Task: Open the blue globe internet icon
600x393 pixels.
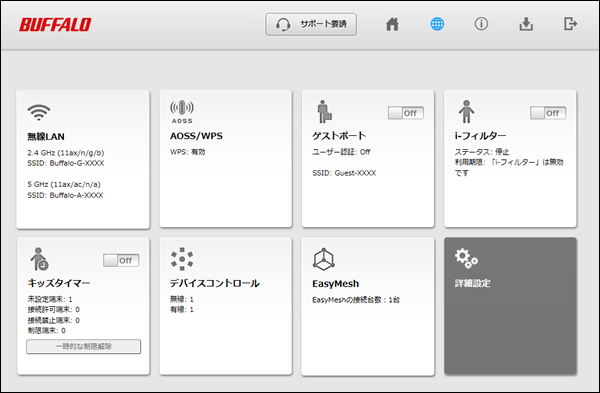Action: 437,24
